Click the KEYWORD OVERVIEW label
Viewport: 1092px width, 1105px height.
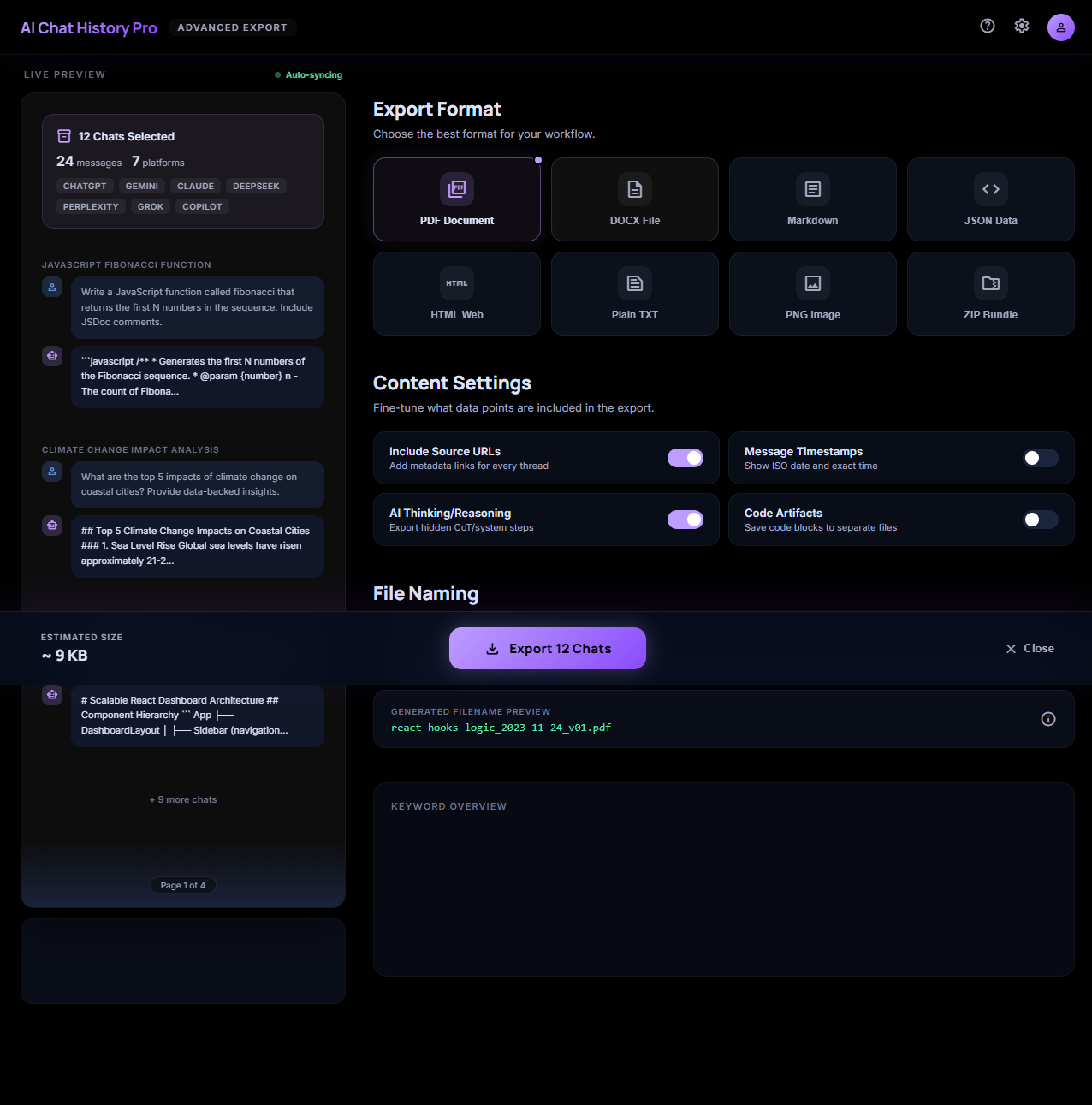448,806
